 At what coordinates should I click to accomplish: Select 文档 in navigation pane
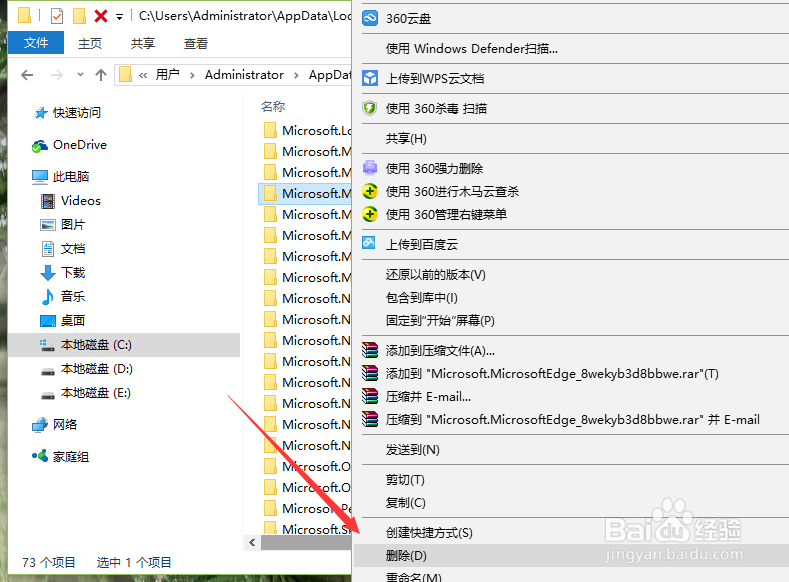(x=124, y=248)
